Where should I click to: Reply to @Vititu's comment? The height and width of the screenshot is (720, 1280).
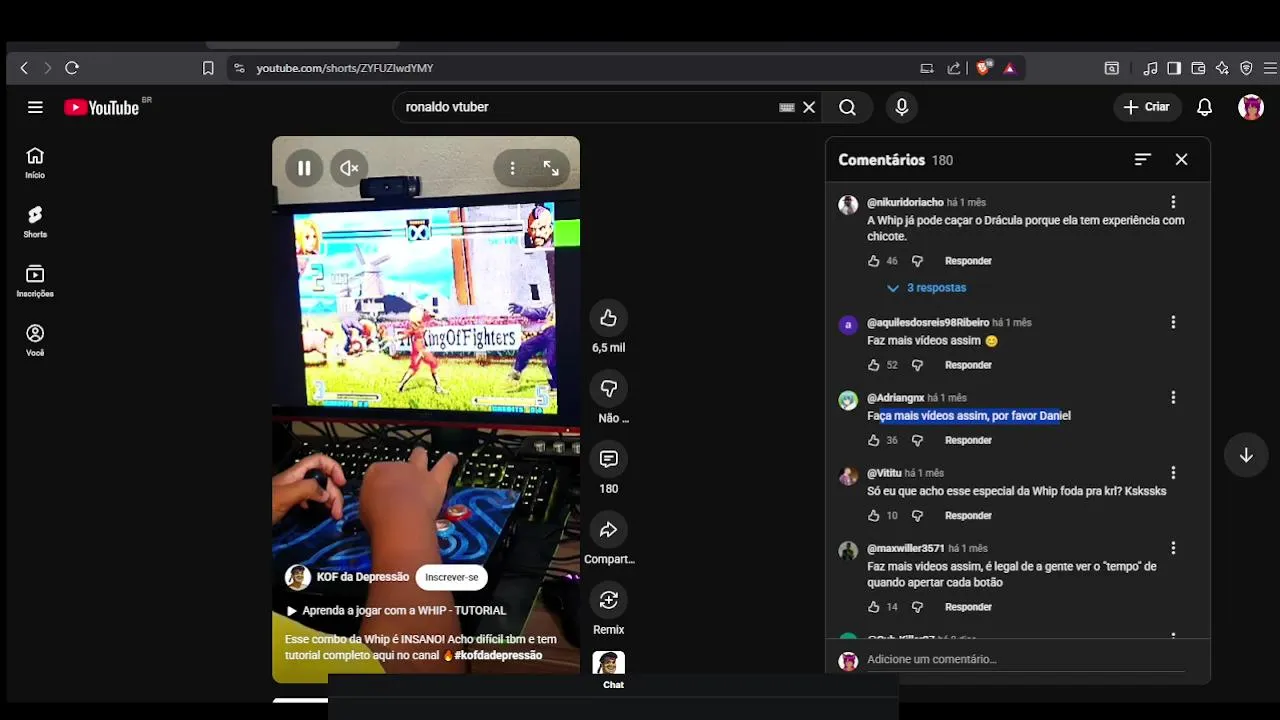pos(968,516)
